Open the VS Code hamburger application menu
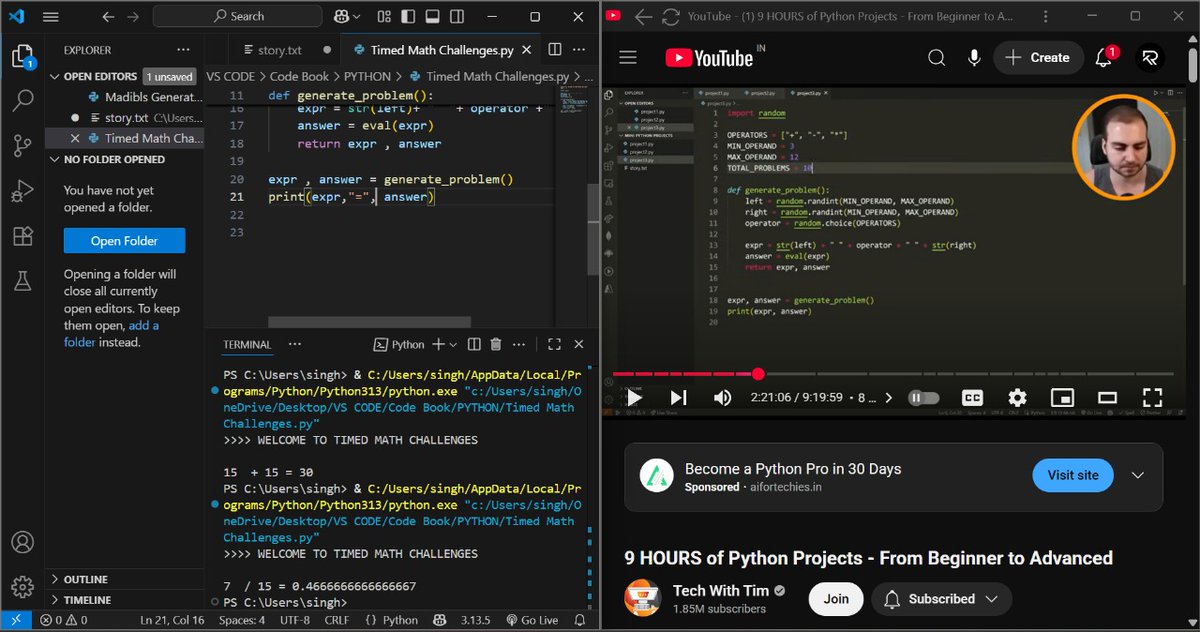This screenshot has height=632, width=1200. 51,17
